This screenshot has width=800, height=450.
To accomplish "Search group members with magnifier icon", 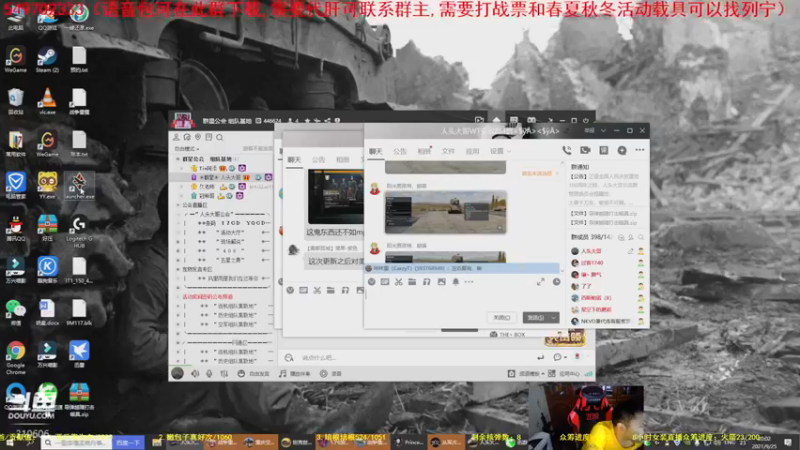I will (x=641, y=237).
